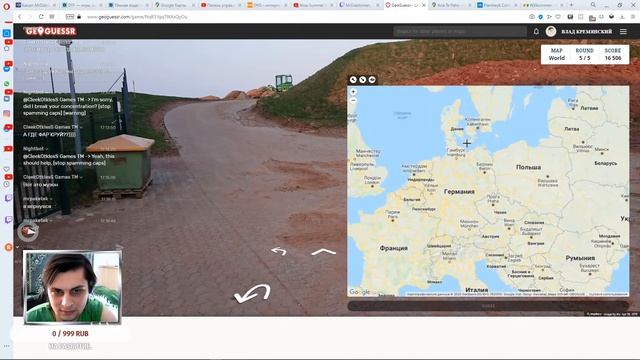
Task: Open WhatsApp in the Opera sidebar
Action: (7, 84)
